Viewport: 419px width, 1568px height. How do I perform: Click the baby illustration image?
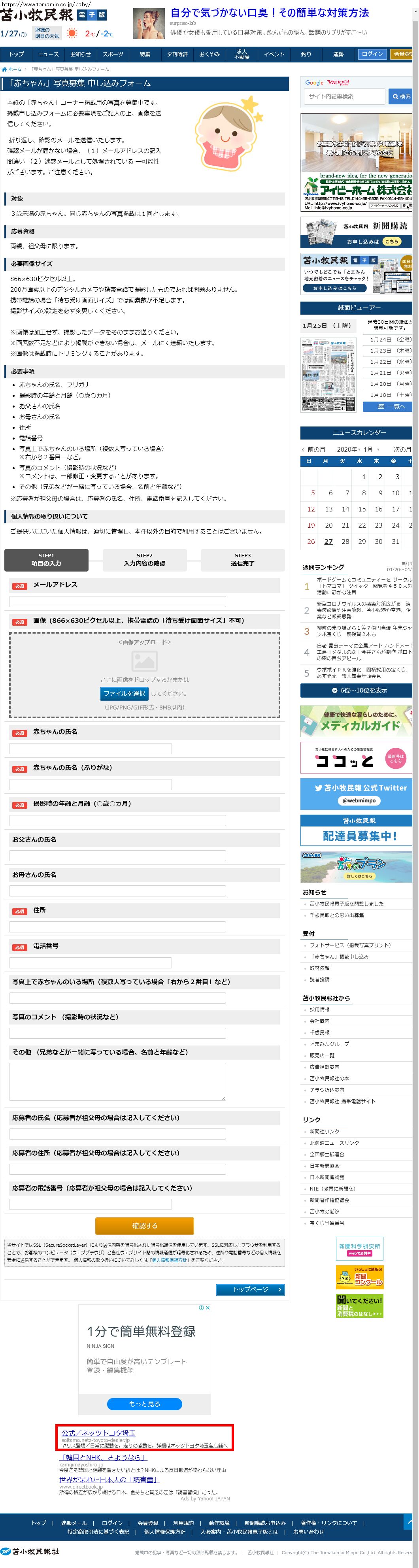tap(229, 133)
